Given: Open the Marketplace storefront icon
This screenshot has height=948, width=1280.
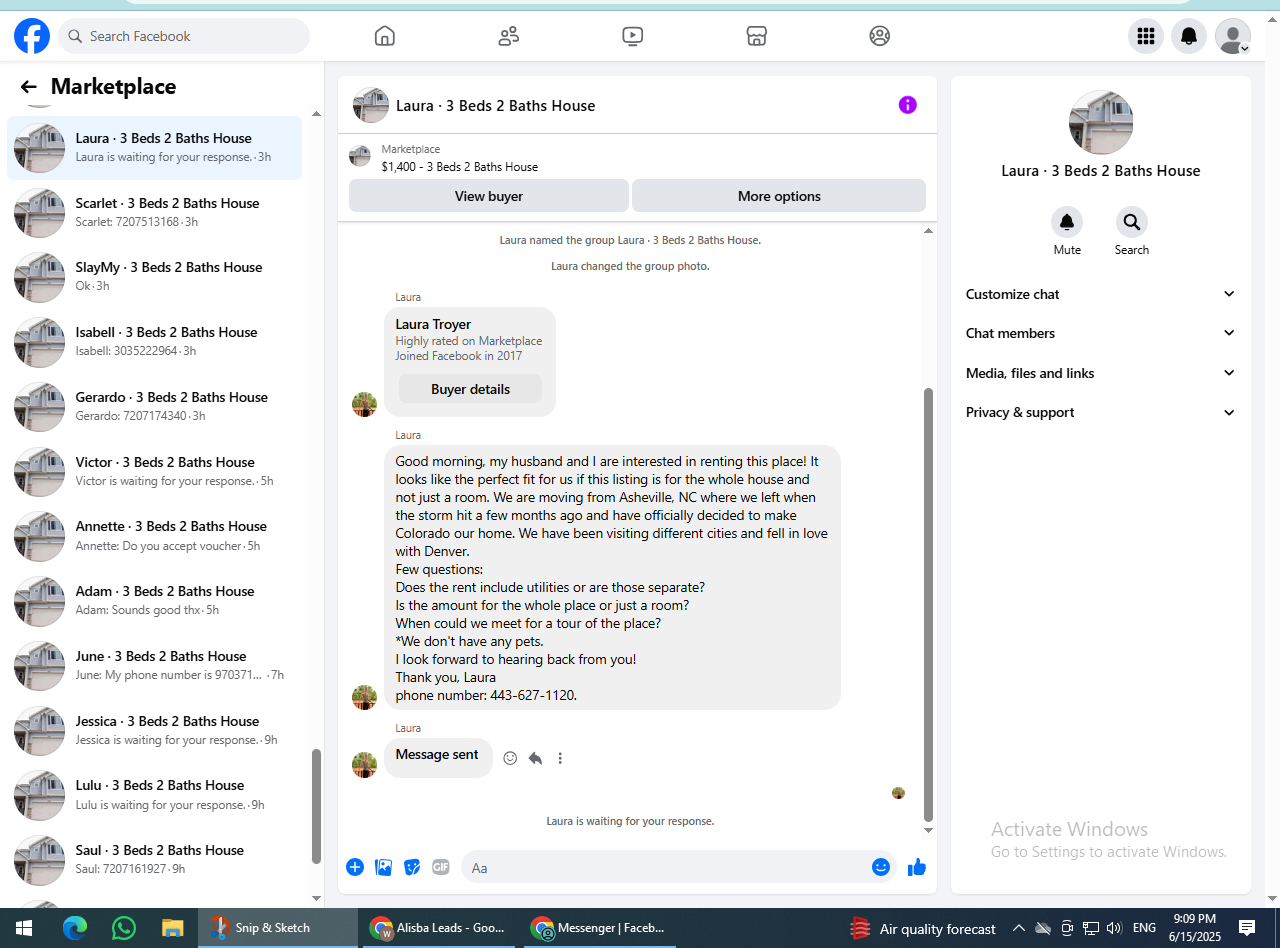Looking at the screenshot, I should coord(756,36).
